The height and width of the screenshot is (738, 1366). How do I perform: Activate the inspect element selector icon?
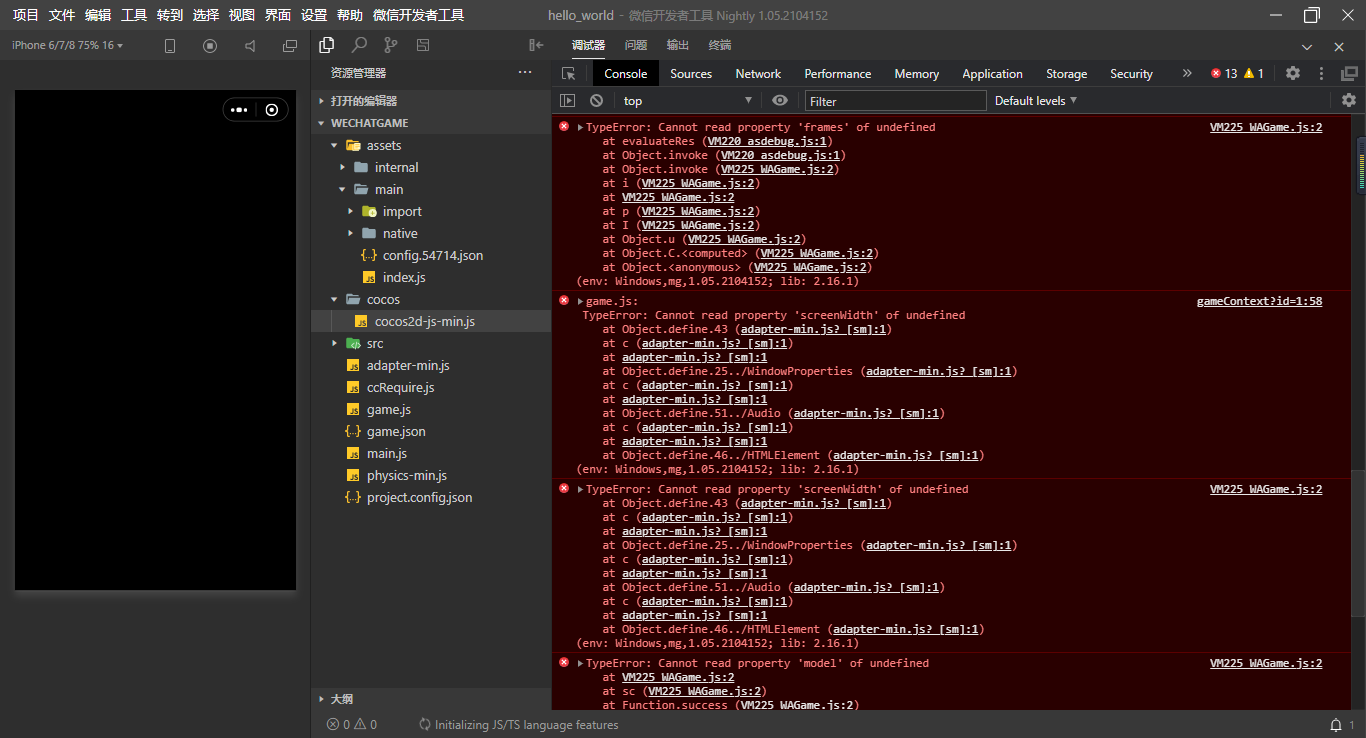569,74
